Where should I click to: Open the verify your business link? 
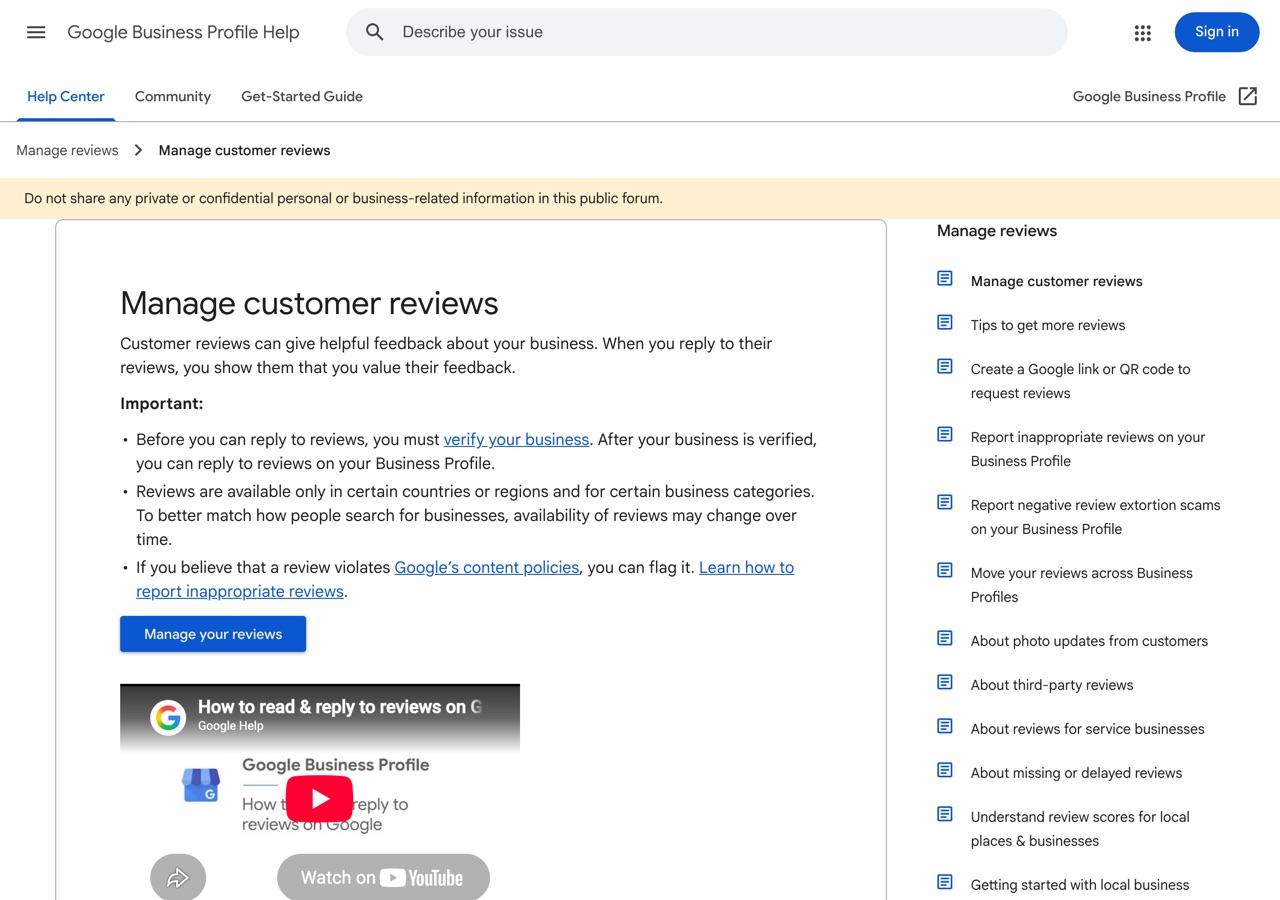[516, 439]
